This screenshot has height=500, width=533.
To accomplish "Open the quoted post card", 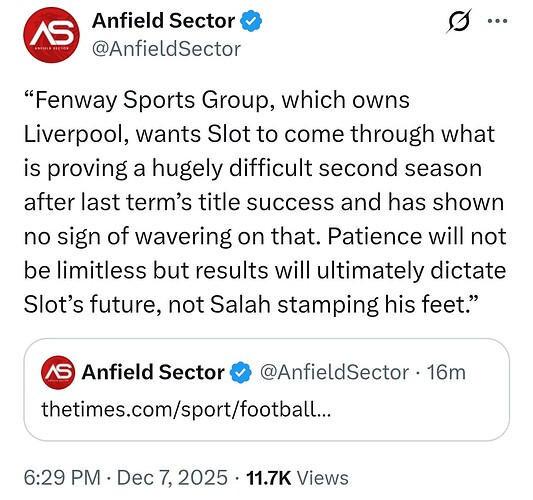I will click(x=266, y=390).
